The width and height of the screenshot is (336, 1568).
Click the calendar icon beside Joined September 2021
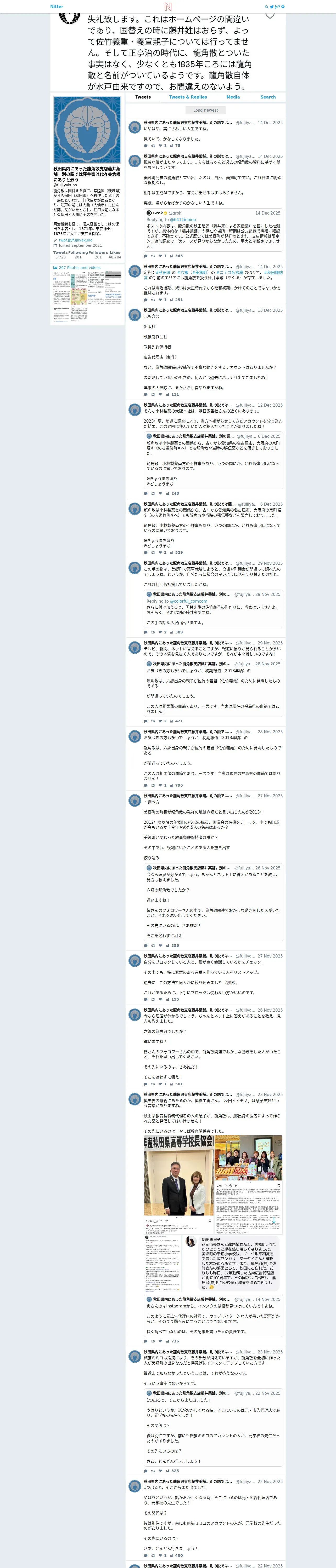55,245
